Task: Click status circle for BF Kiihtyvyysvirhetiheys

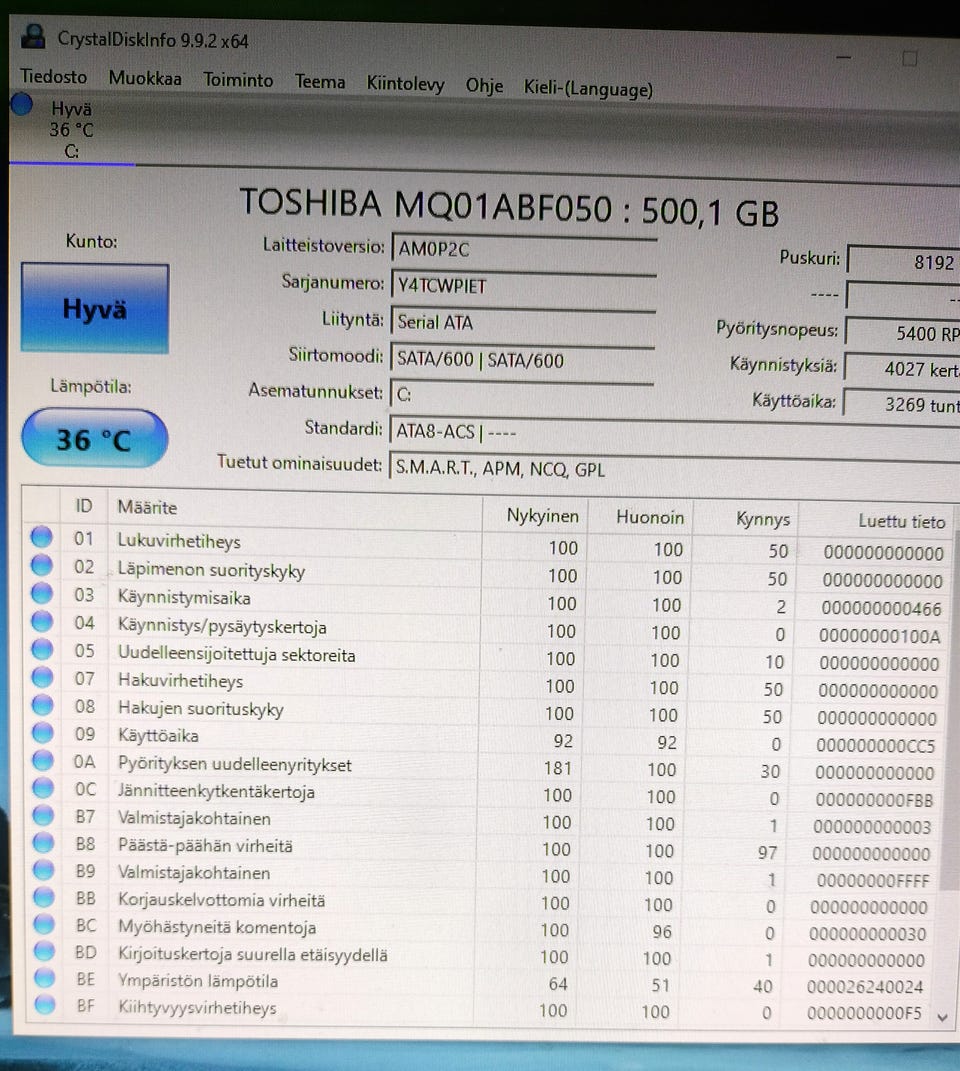Action: [45, 1004]
